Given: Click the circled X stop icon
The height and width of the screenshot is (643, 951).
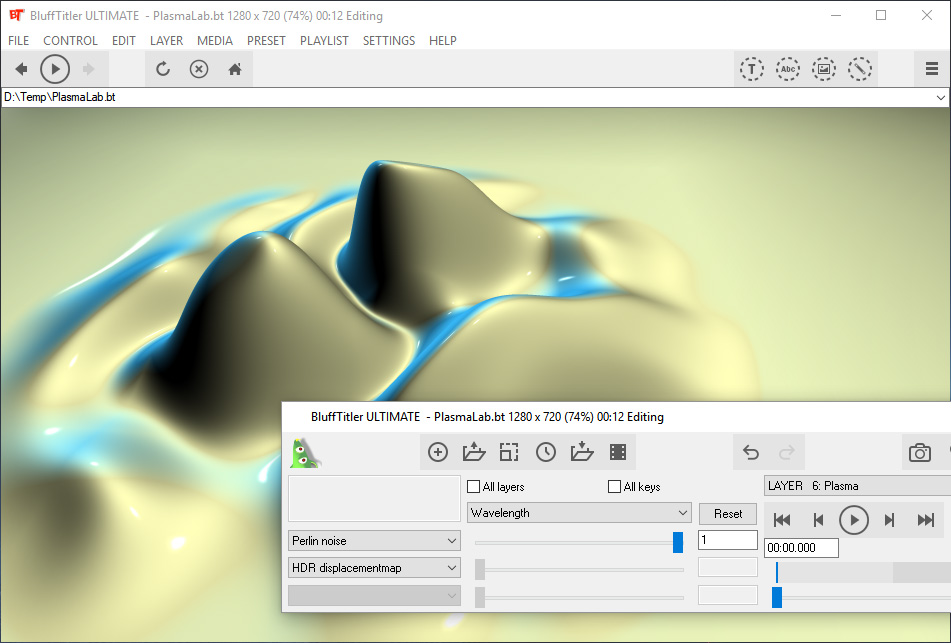Looking at the screenshot, I should tap(199, 69).
